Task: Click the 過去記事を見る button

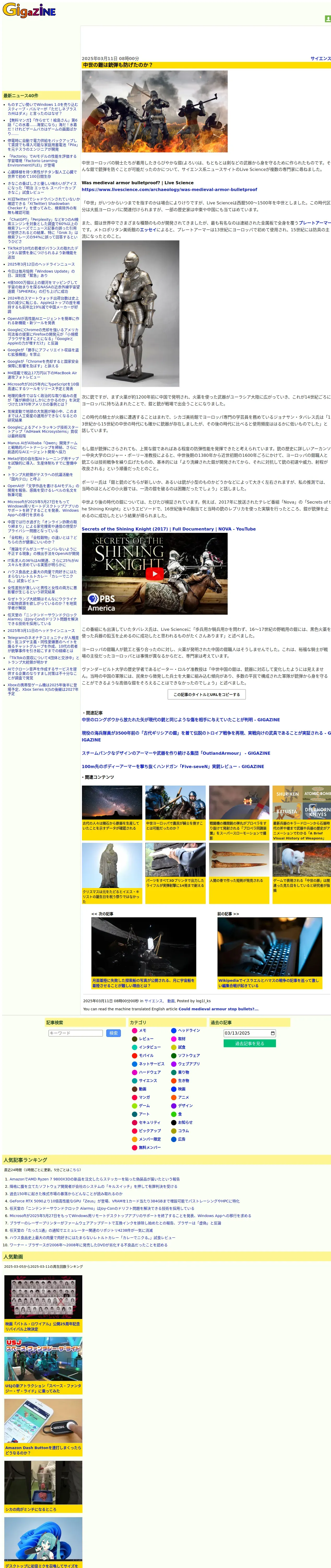Action: click(x=250, y=1043)
